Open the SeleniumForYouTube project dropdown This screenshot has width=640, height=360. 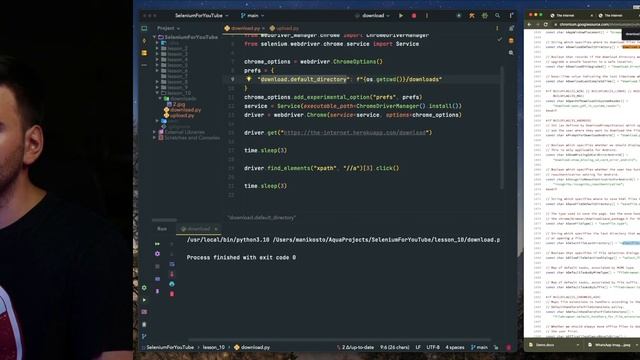pos(202,16)
